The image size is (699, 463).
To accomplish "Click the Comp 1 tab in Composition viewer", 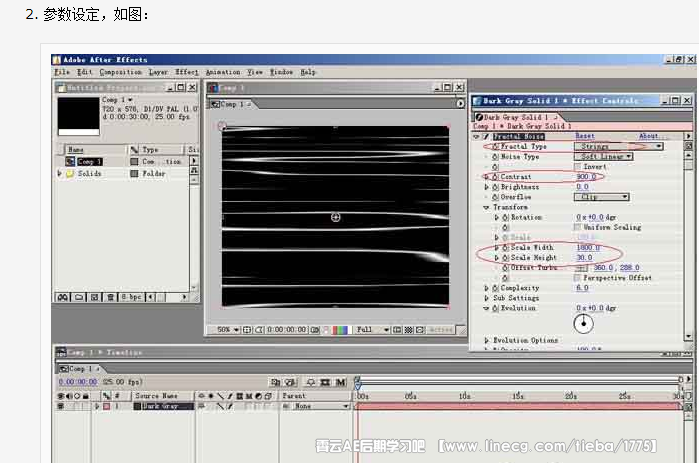I will [x=231, y=104].
